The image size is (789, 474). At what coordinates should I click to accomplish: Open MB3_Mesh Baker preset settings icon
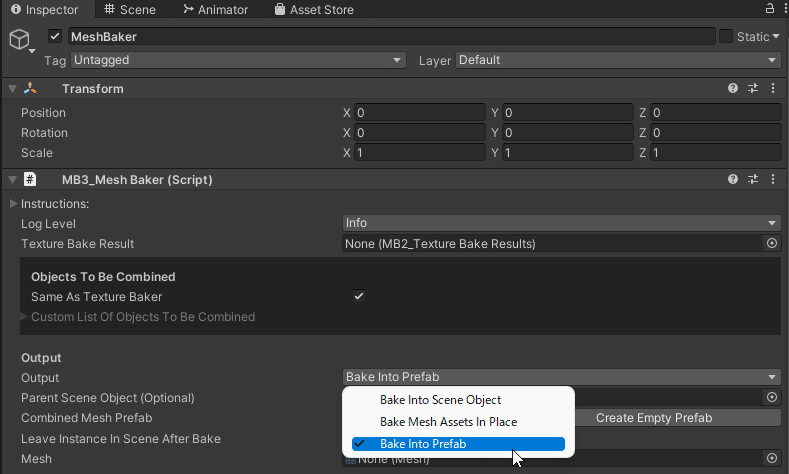coord(753,179)
